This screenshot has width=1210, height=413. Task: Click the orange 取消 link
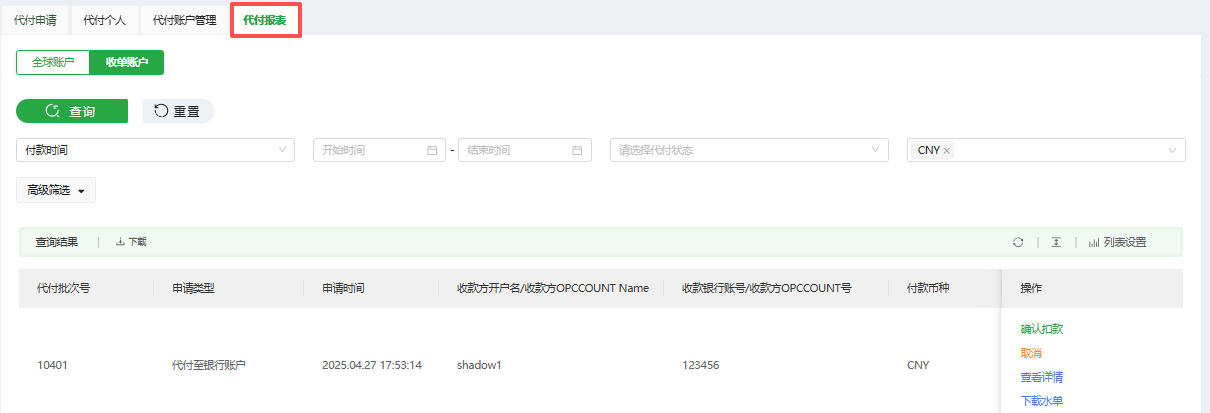pyautogui.click(x=1031, y=353)
